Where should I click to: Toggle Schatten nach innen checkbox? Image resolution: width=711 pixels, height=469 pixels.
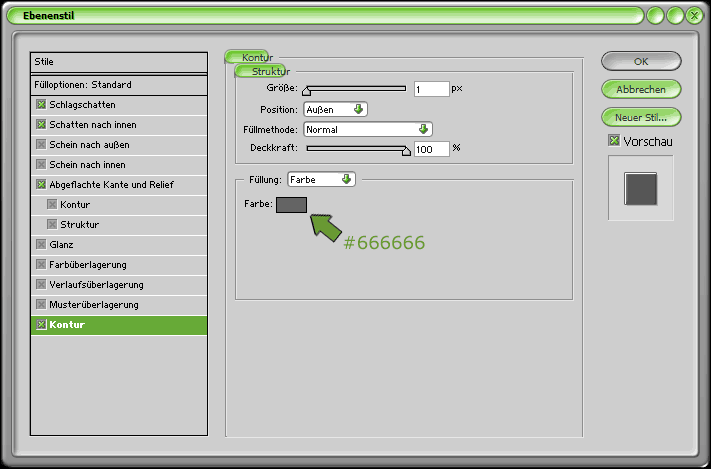[x=41, y=125]
